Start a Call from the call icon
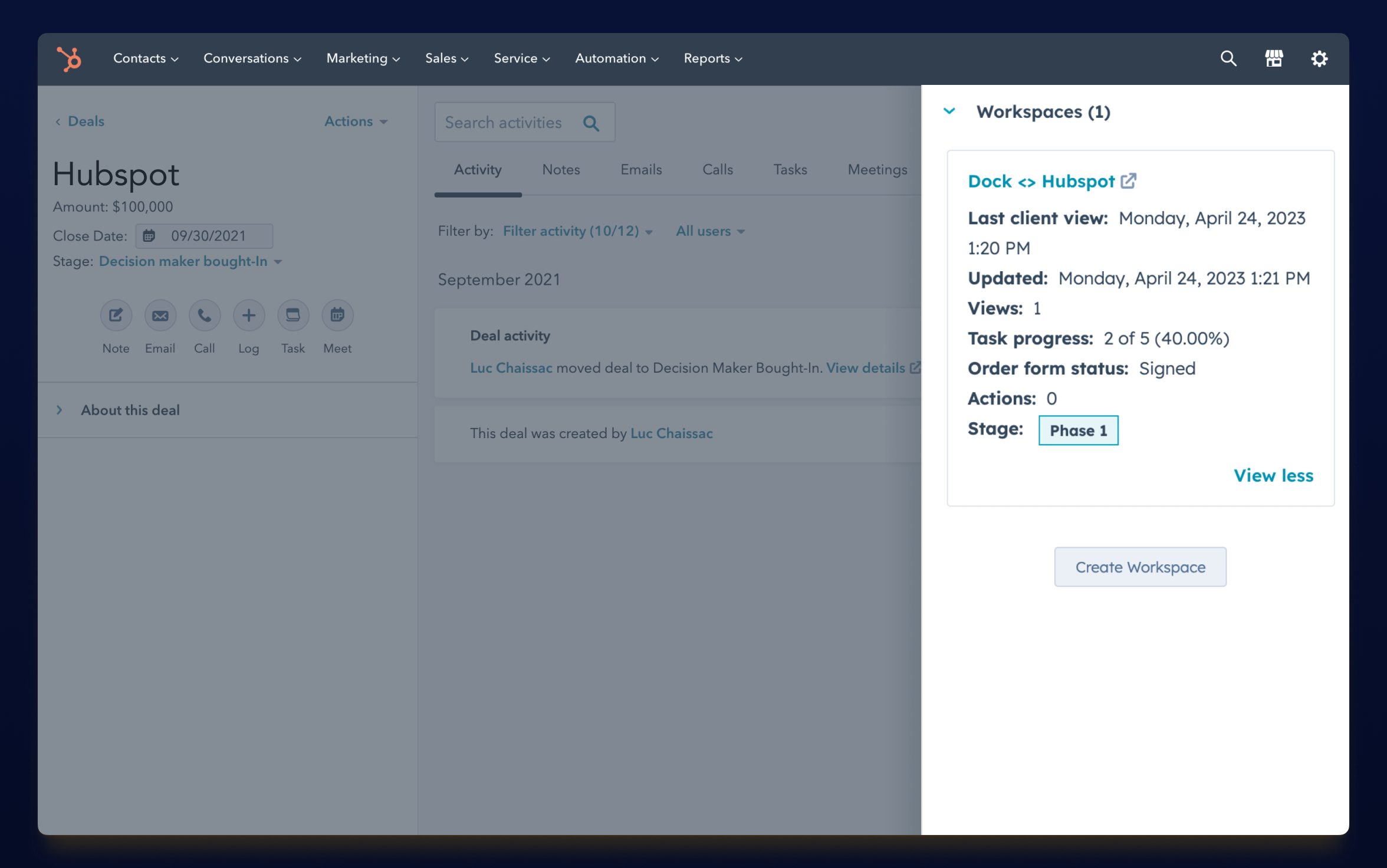This screenshot has width=1387, height=868. (204, 315)
